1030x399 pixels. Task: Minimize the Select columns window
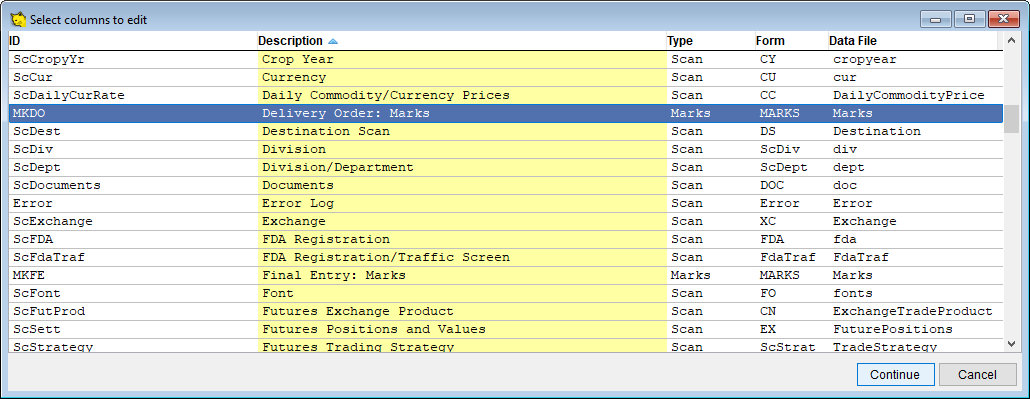pos(935,19)
